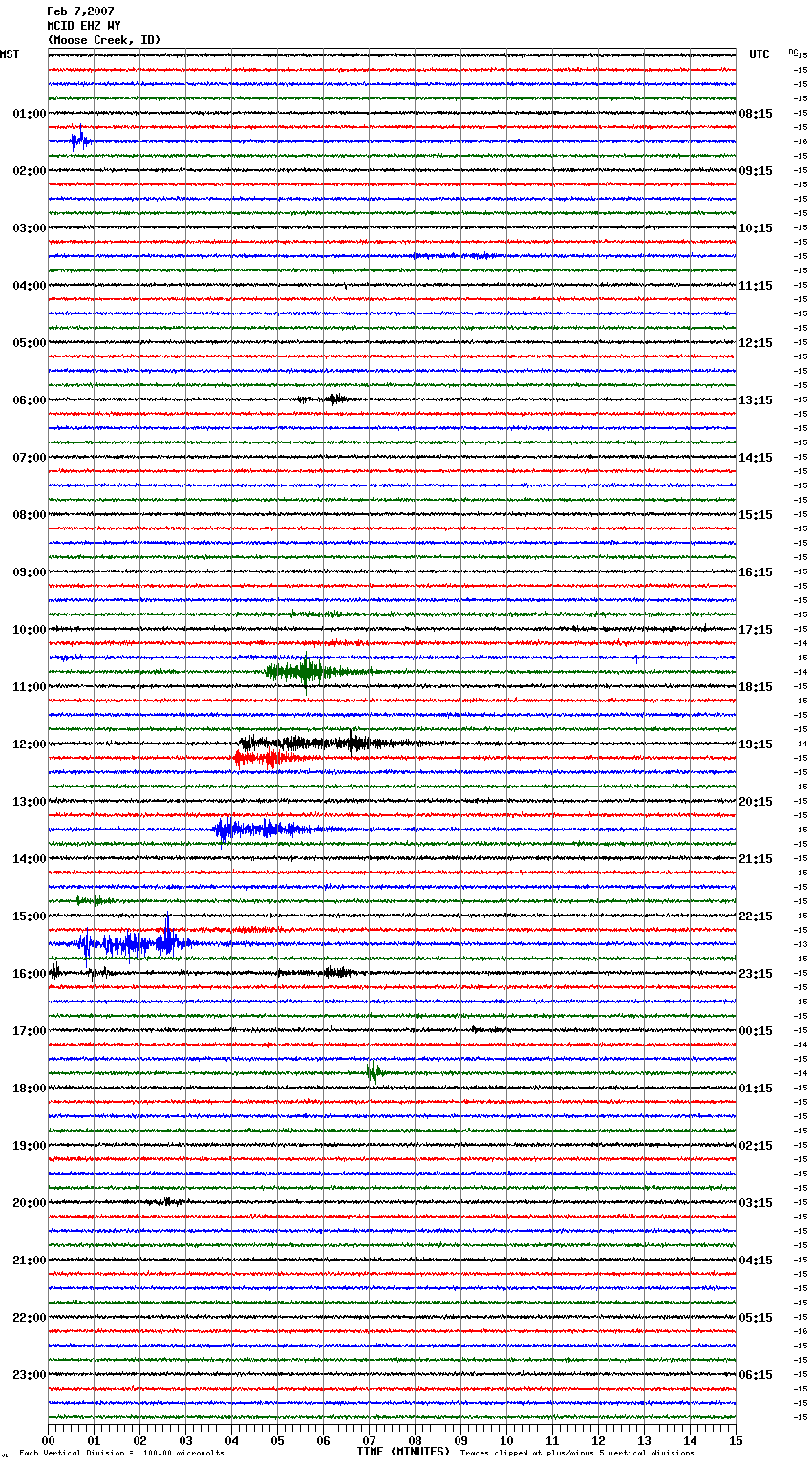Screen dimensions: 812x1466
Task: Click the '05' minute tick label
Action: (x=277, y=1440)
